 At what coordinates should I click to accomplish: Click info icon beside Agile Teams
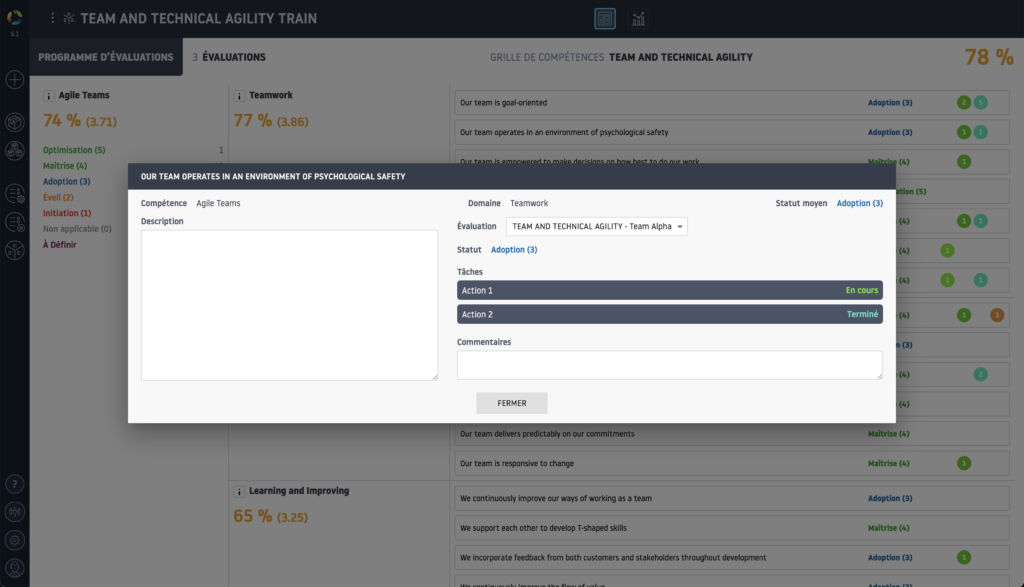[48, 96]
